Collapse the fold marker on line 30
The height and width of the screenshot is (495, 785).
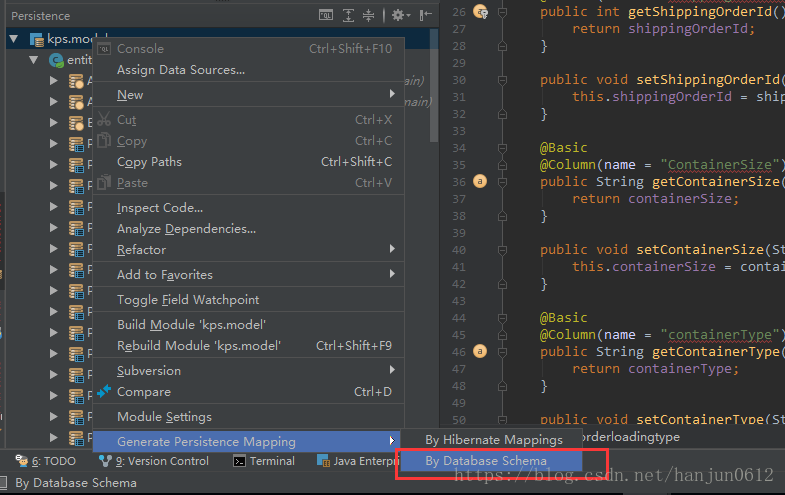click(503, 80)
